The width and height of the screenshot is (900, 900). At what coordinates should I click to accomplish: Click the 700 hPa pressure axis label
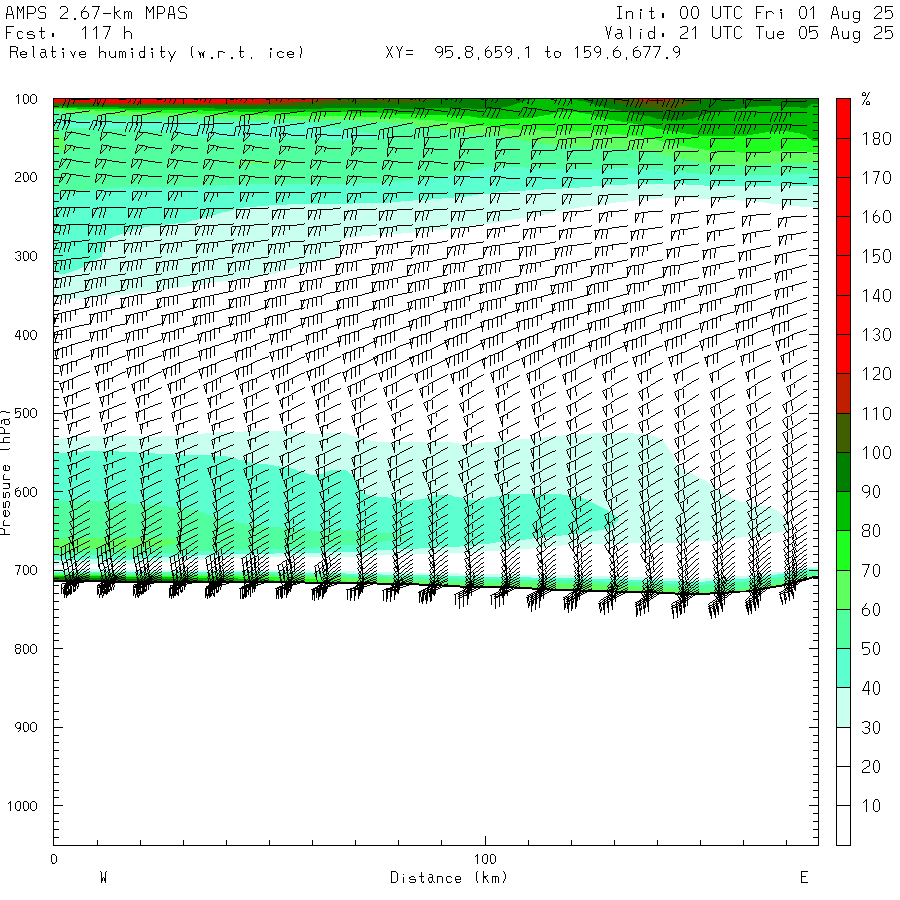pos(26,570)
